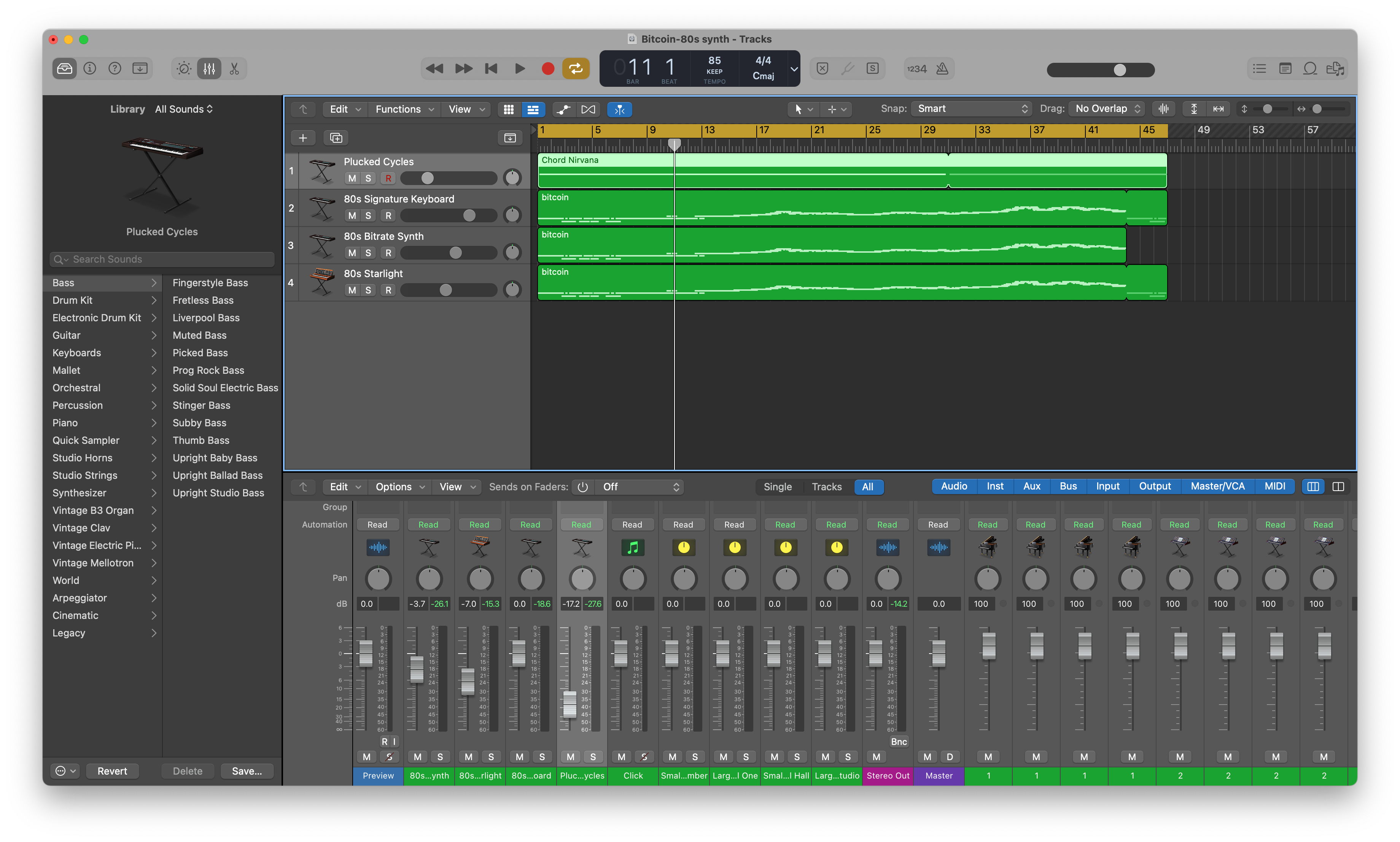The image size is (1400, 842).
Task: Toggle record enable on Plucked Cycles track
Action: pos(388,179)
